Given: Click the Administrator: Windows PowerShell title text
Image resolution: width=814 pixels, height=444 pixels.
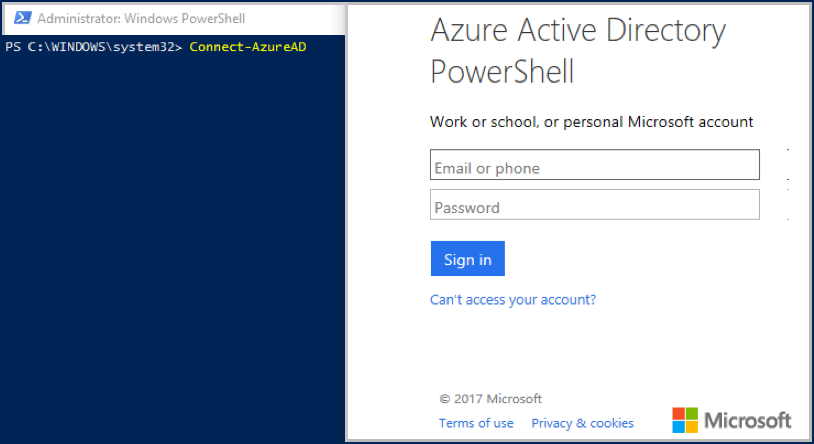Looking at the screenshot, I should point(141,18).
